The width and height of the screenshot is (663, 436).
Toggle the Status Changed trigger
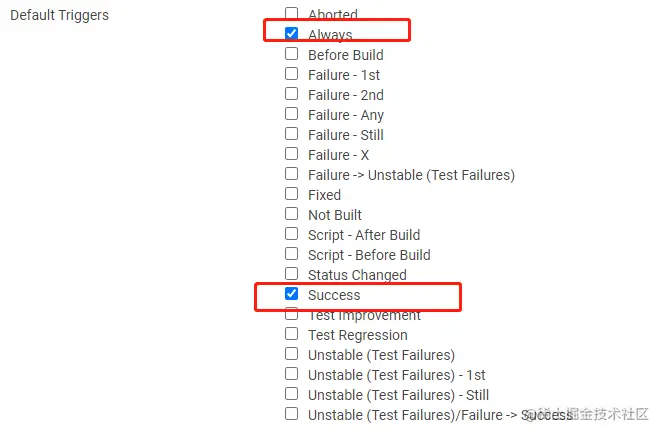coord(291,274)
